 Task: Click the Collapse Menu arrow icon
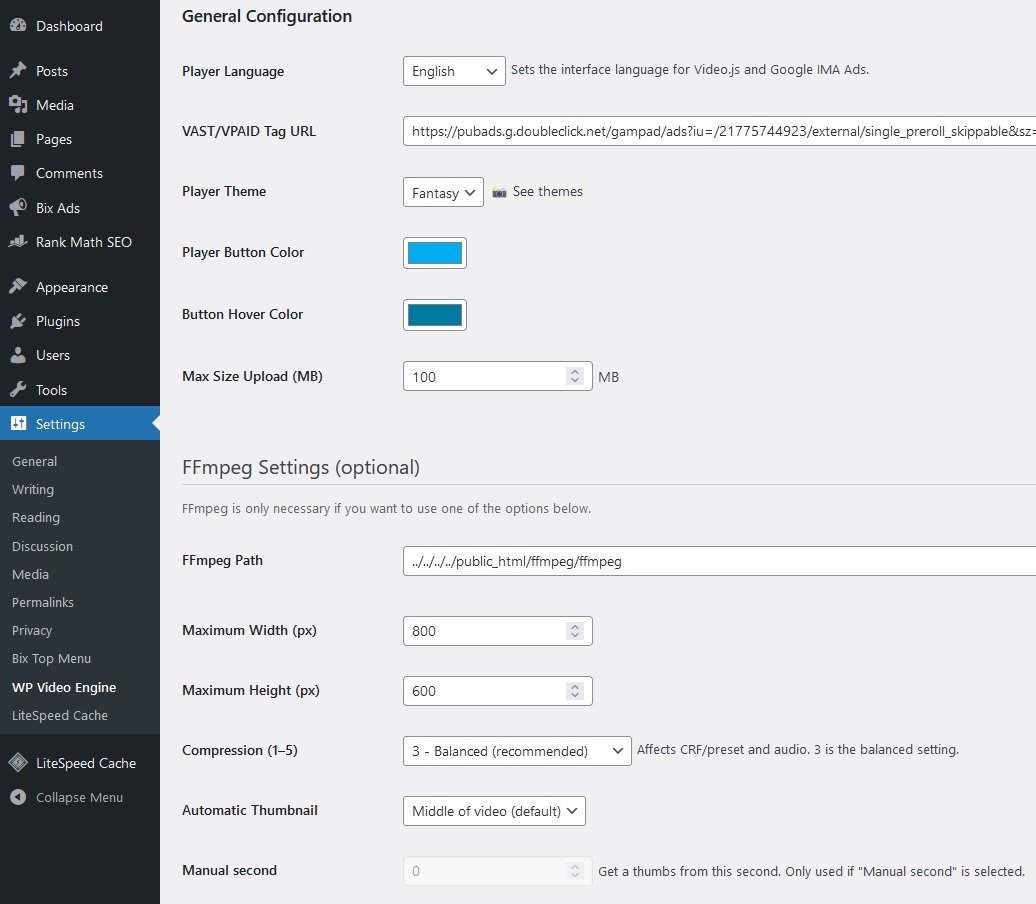(18, 797)
